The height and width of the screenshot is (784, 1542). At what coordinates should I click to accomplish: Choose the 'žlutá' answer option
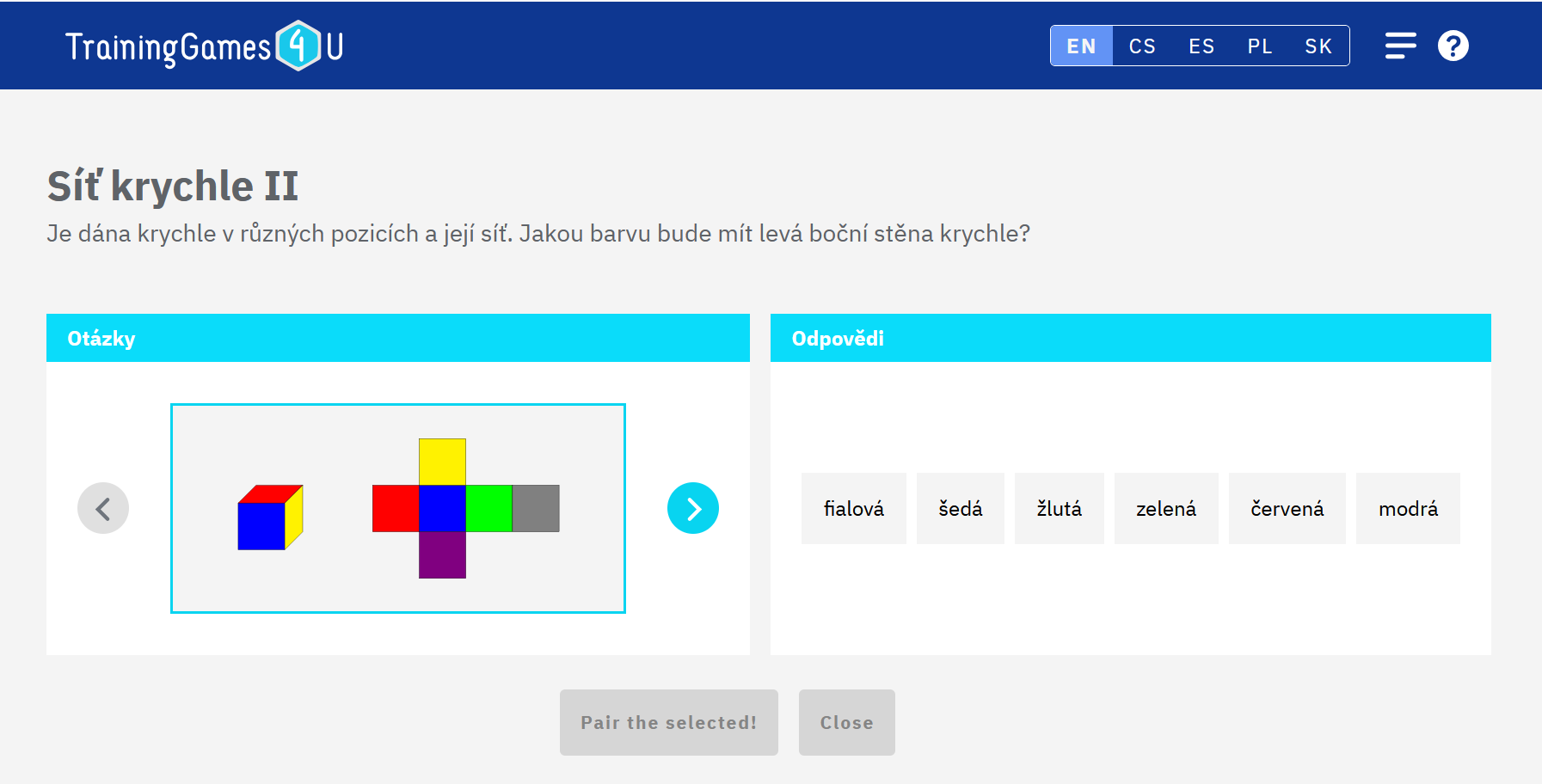pyautogui.click(x=1059, y=509)
